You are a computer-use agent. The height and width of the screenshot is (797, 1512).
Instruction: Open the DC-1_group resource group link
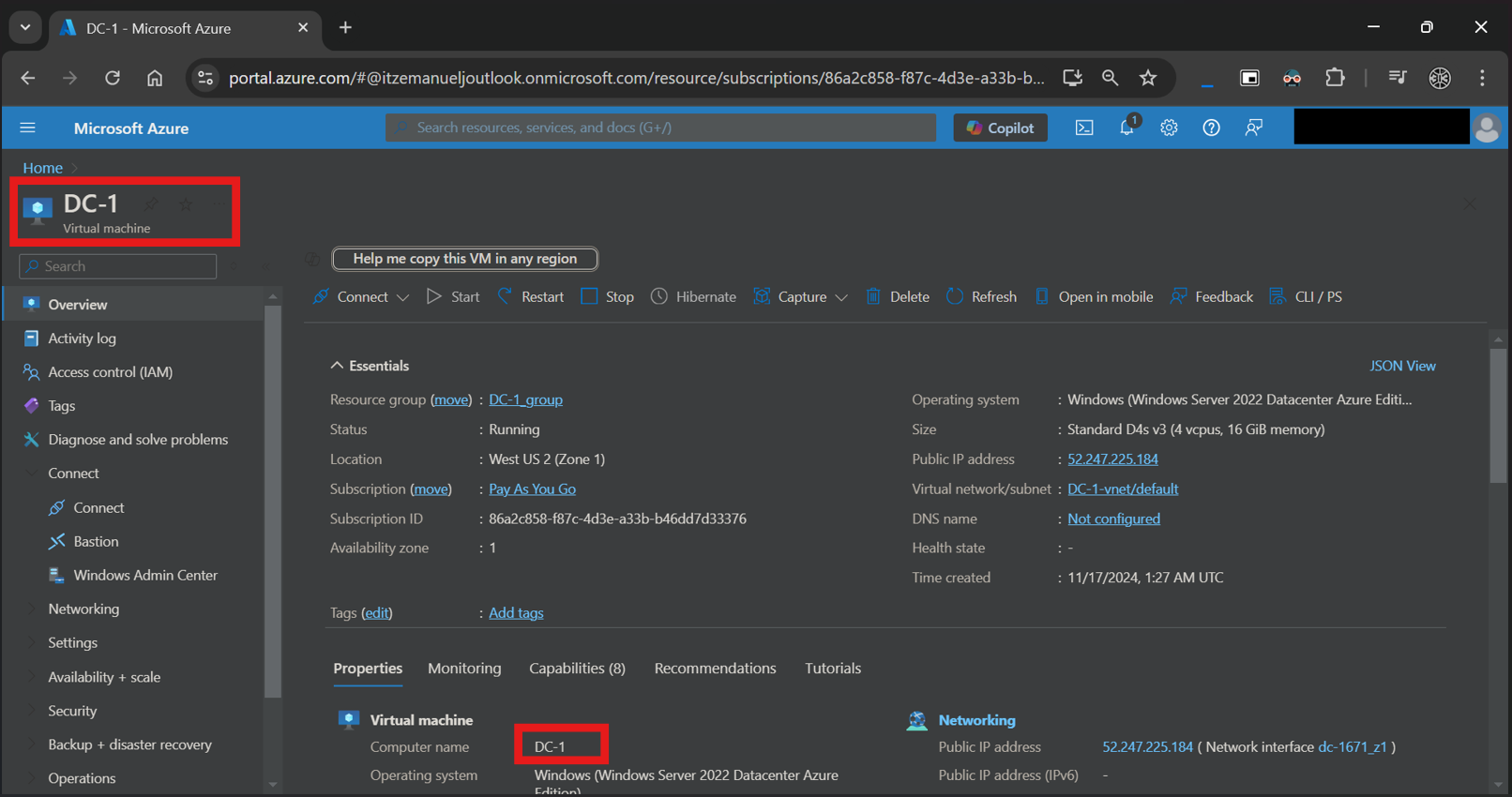pyautogui.click(x=525, y=399)
